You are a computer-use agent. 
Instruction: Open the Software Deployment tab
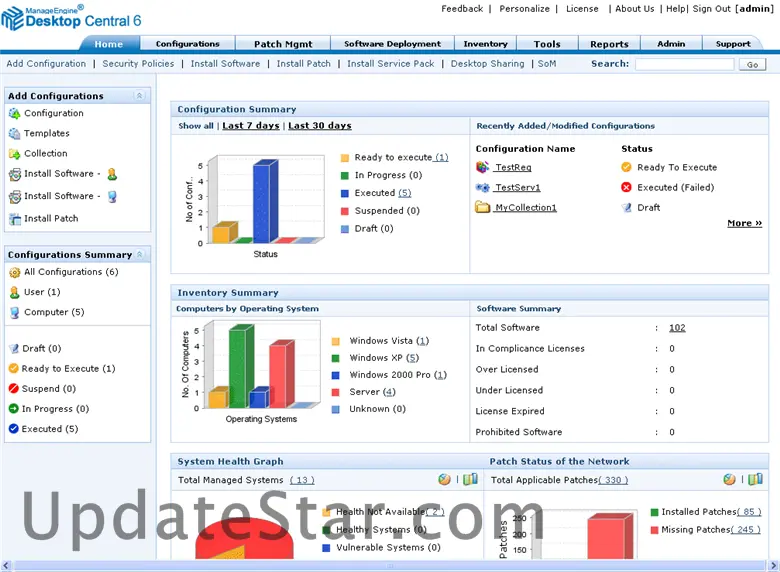[x=392, y=44]
